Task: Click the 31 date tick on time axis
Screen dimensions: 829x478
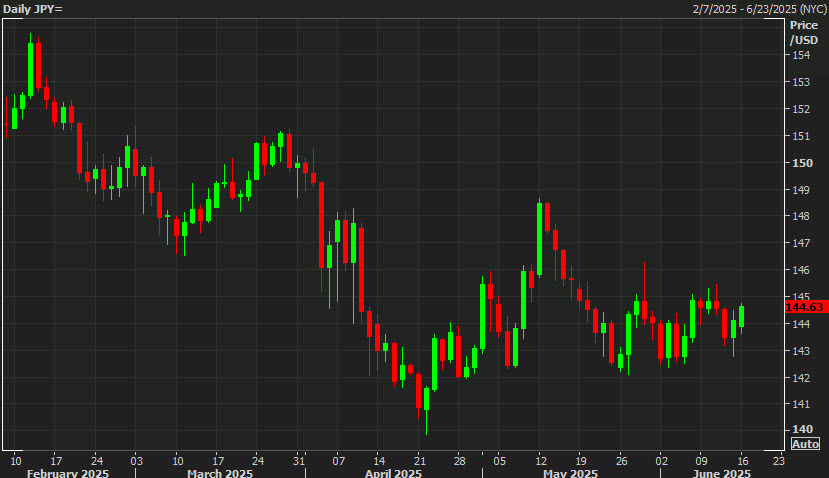Action: click(299, 461)
